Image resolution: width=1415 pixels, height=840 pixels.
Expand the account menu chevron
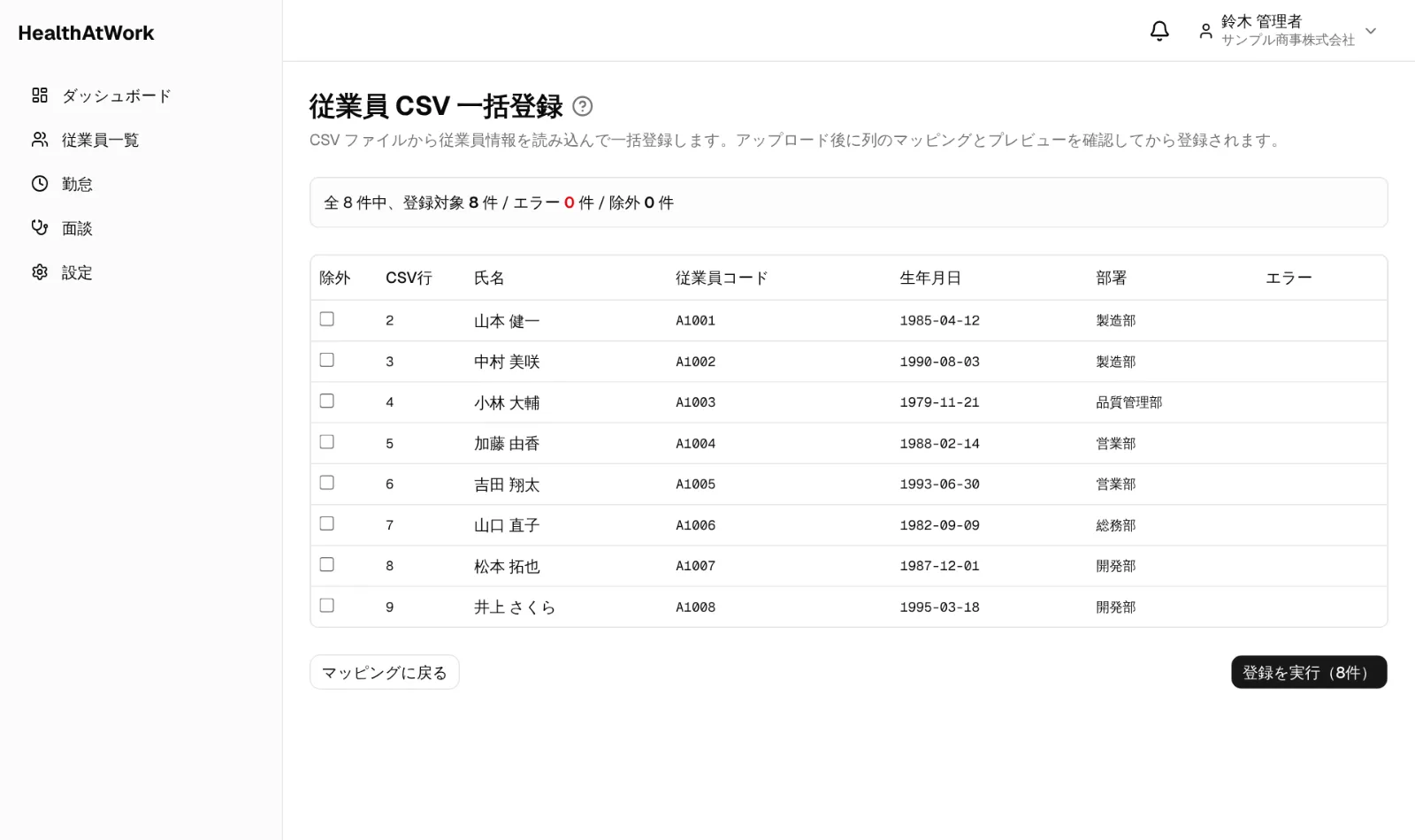1371,31
